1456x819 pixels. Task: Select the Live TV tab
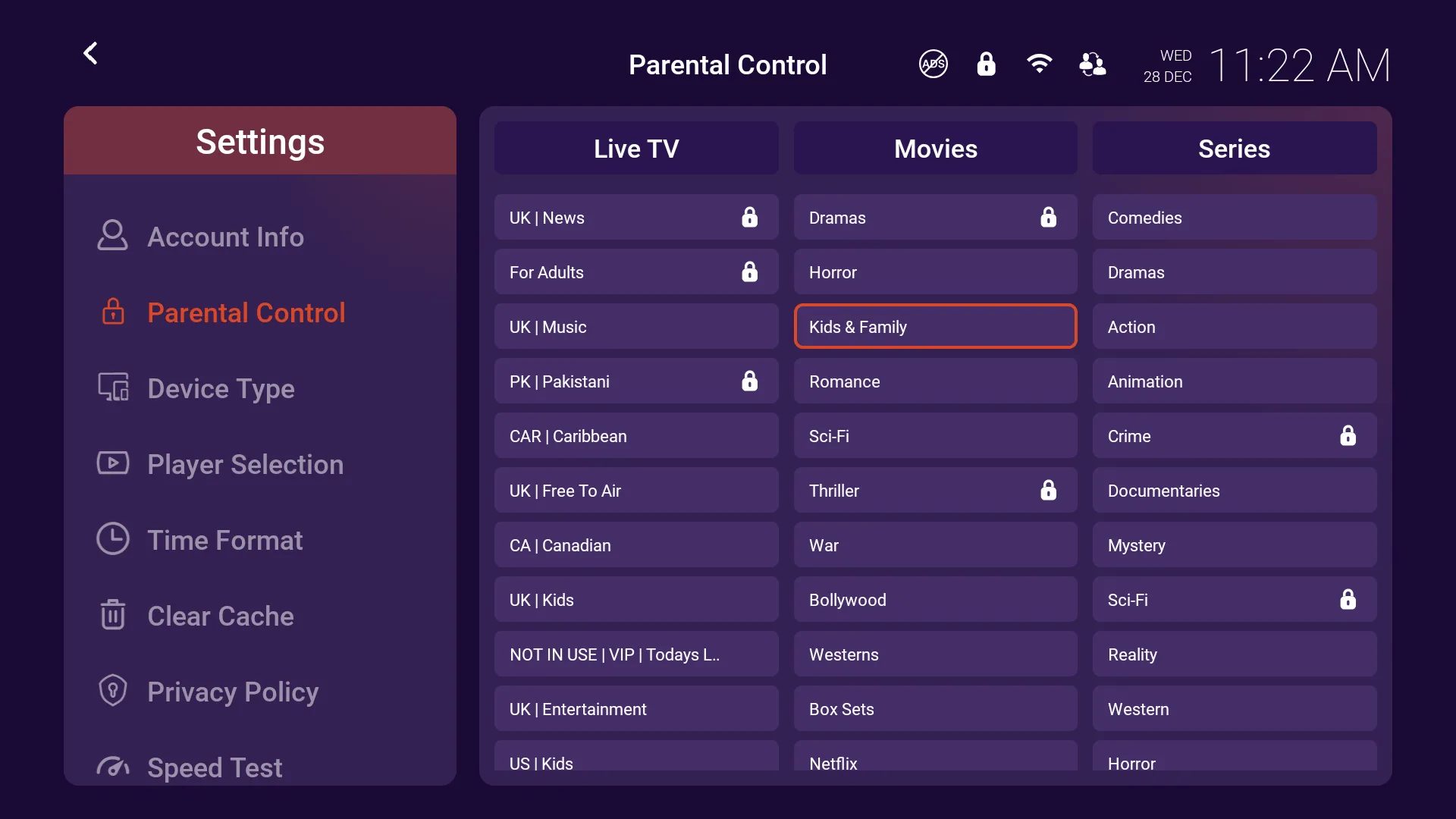coord(636,149)
